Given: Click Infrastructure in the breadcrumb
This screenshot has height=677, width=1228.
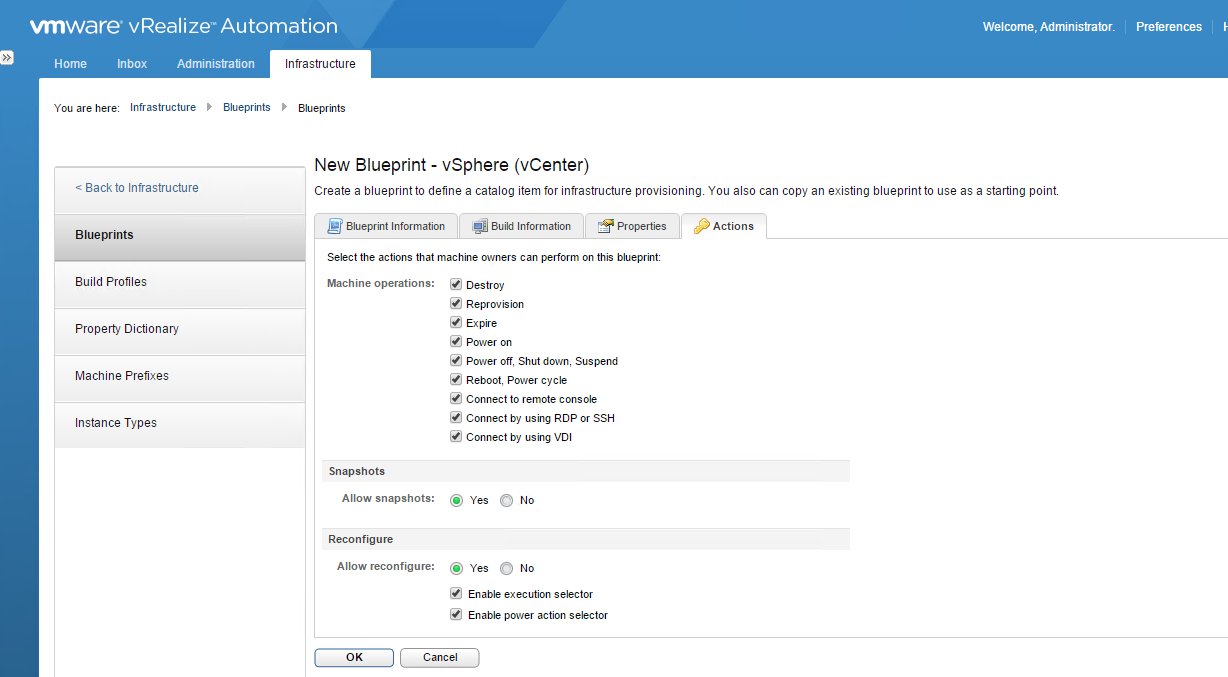Looking at the screenshot, I should pos(163,107).
